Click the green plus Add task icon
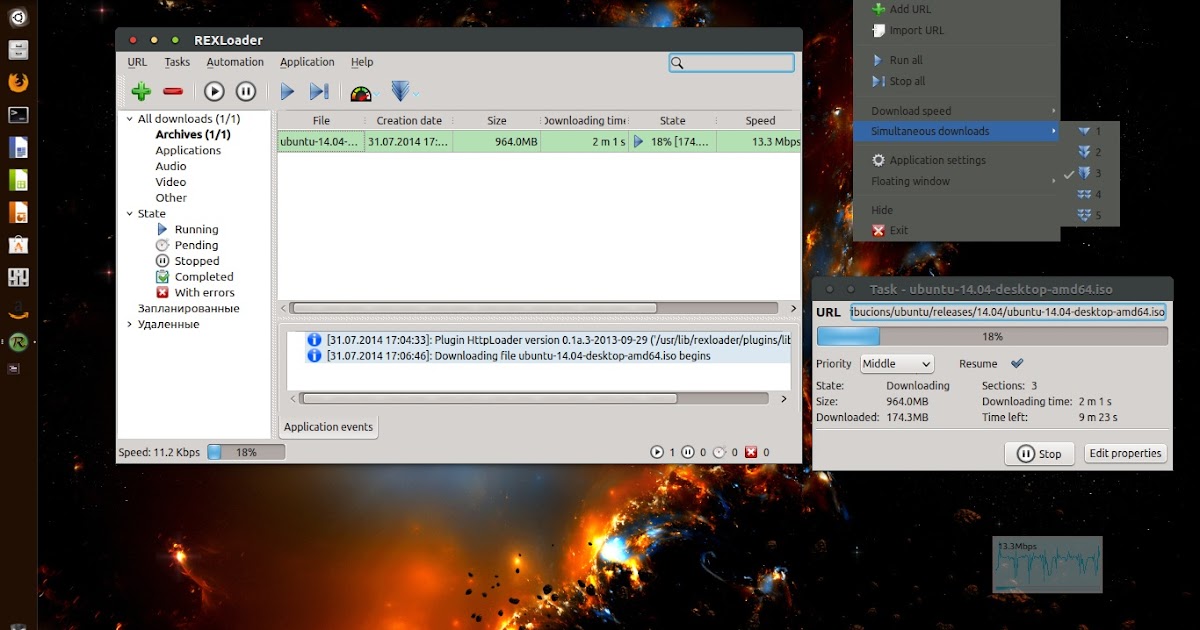Viewport: 1200px width, 630px height. point(141,92)
